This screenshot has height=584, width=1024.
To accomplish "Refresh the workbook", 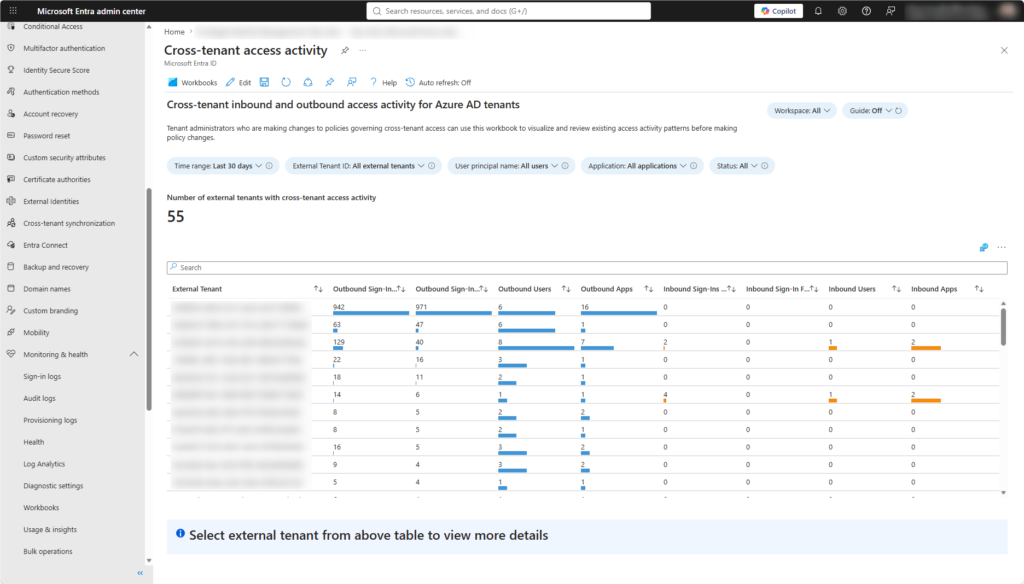I will click(286, 82).
